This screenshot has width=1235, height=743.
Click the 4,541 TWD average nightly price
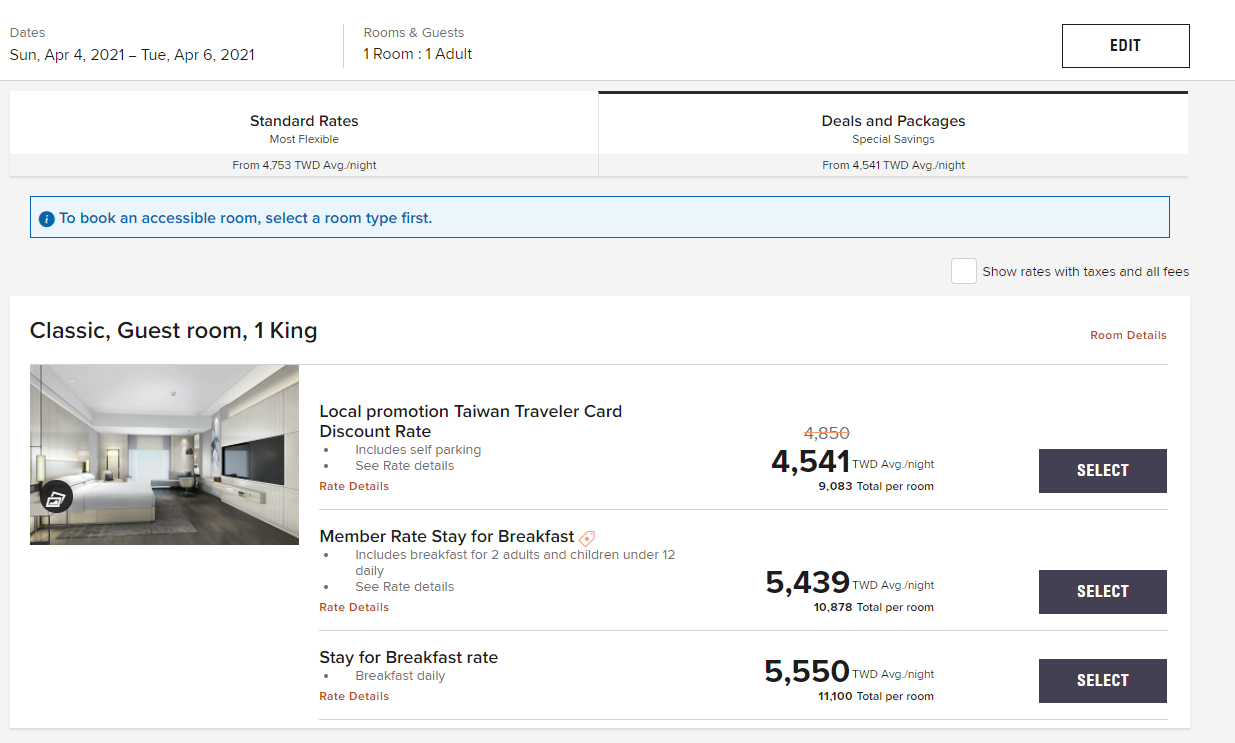tap(811, 462)
